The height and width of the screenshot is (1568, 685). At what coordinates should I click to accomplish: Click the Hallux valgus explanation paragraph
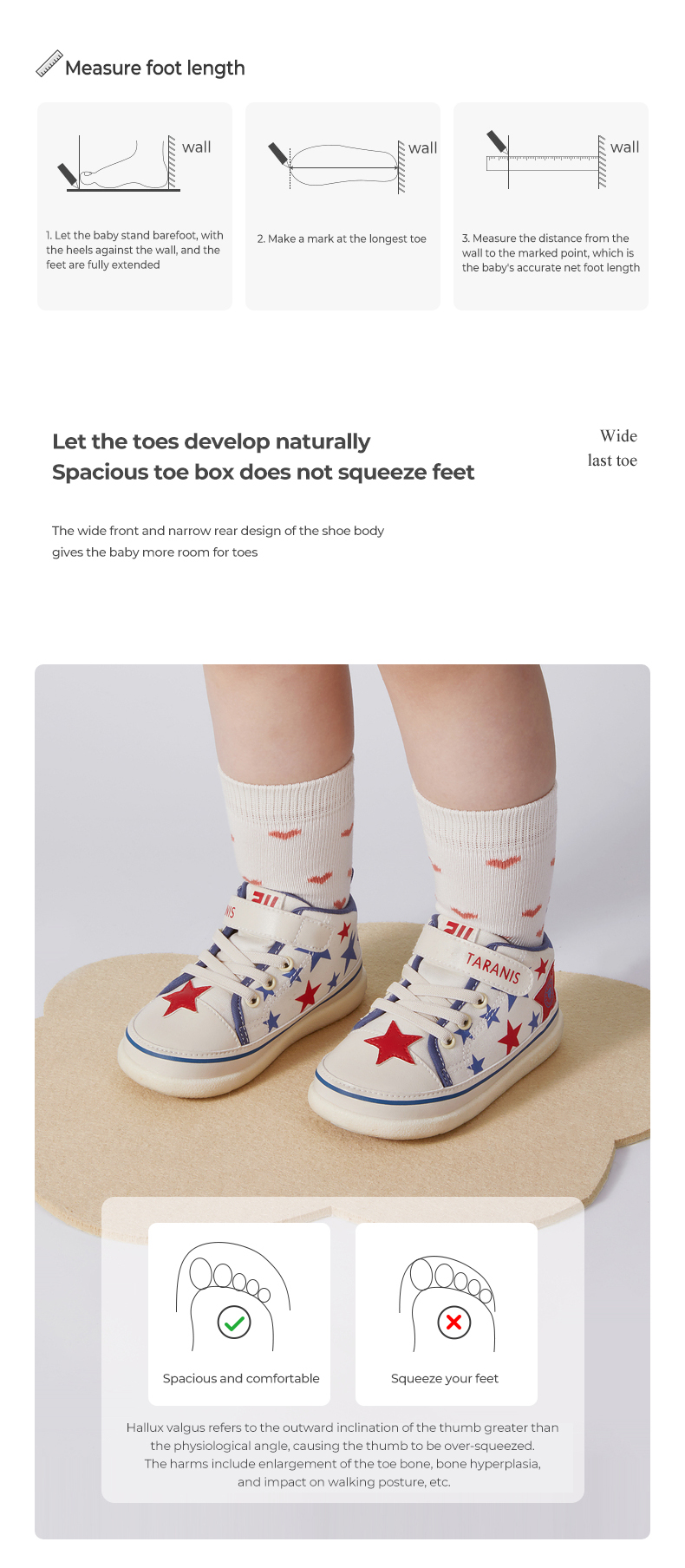click(x=342, y=1454)
